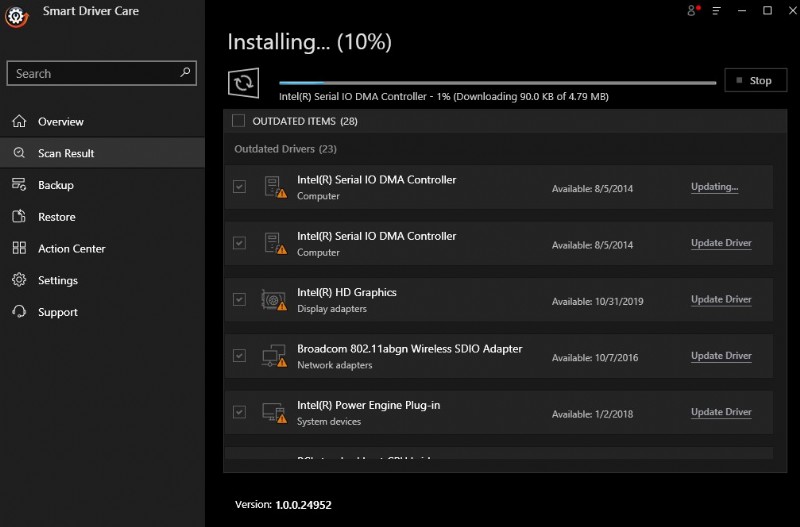This screenshot has height=527, width=800.
Task: Stop the driver installation
Action: (x=756, y=81)
